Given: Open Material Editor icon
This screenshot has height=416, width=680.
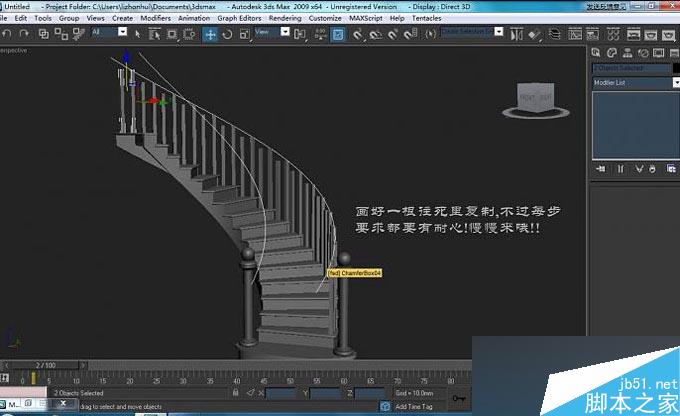Looking at the screenshot, I should click(613, 34).
